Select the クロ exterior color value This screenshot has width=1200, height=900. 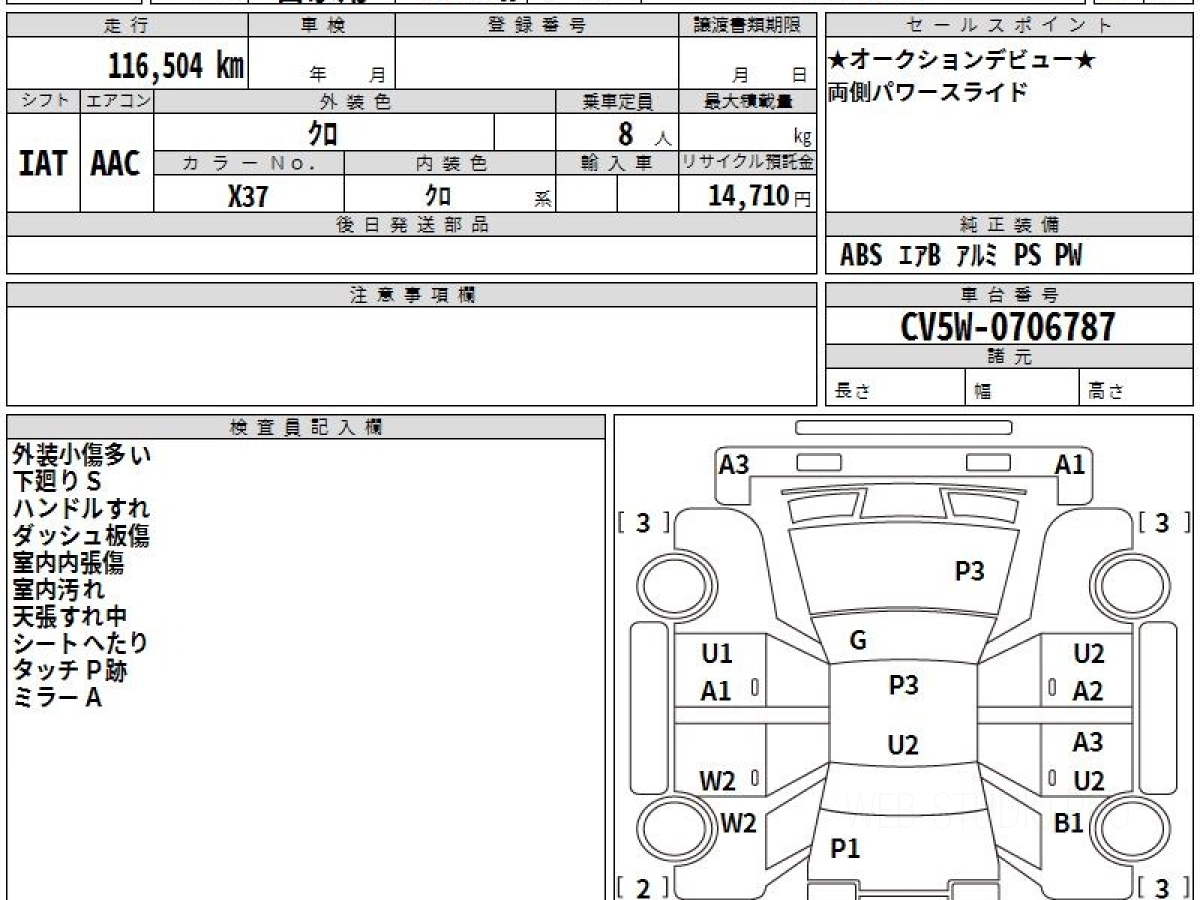click(322, 132)
